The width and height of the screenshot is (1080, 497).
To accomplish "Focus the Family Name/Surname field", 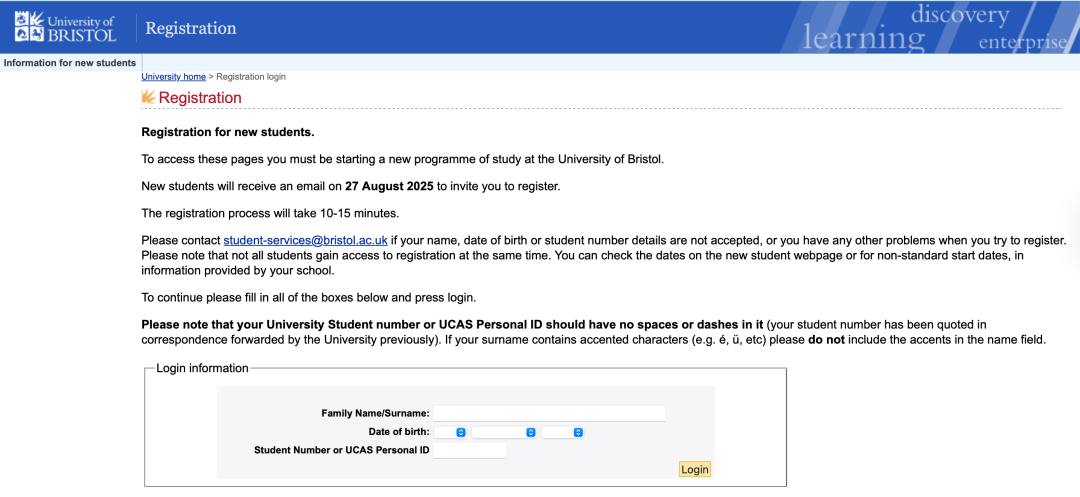I will point(549,413).
